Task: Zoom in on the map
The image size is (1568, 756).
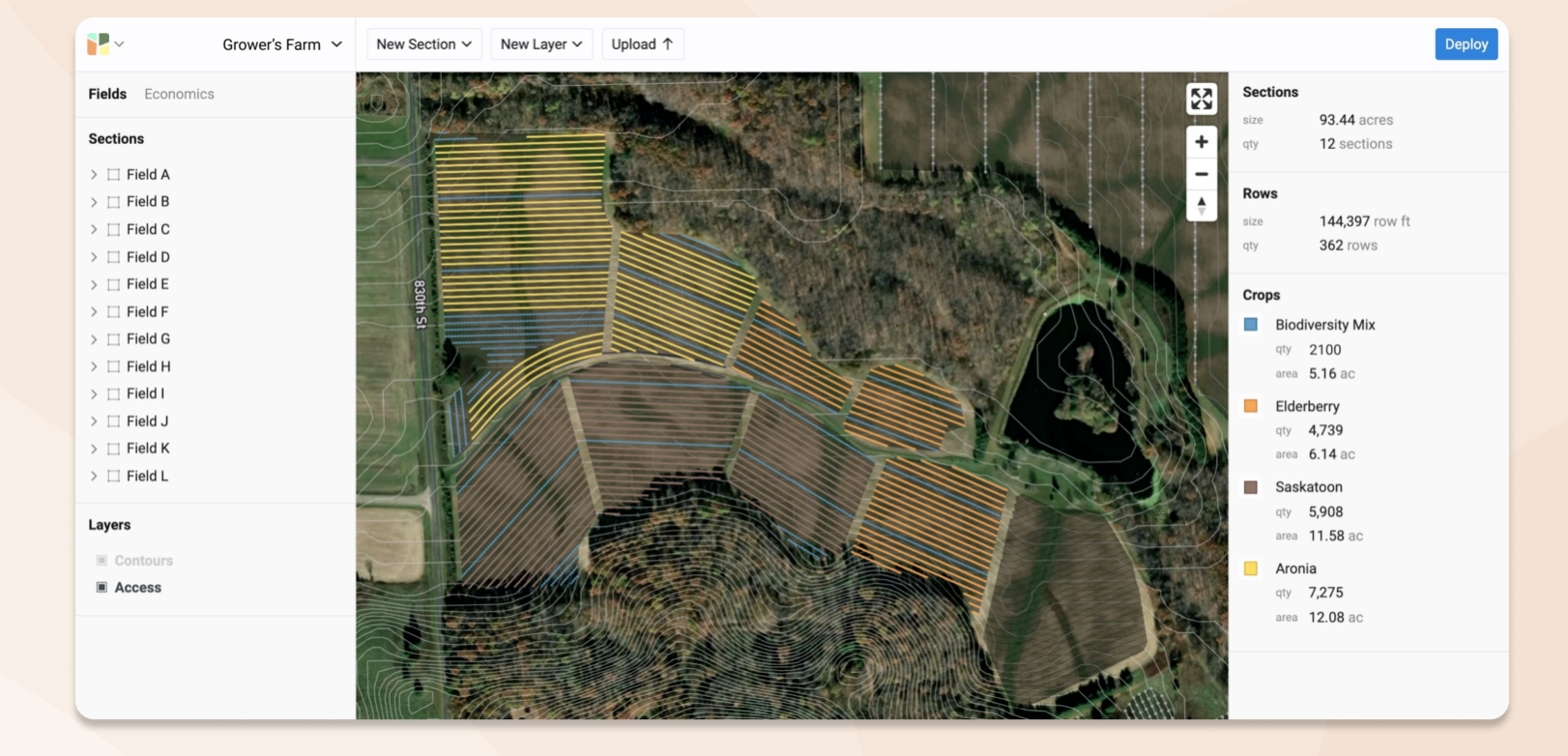Action: (1202, 142)
